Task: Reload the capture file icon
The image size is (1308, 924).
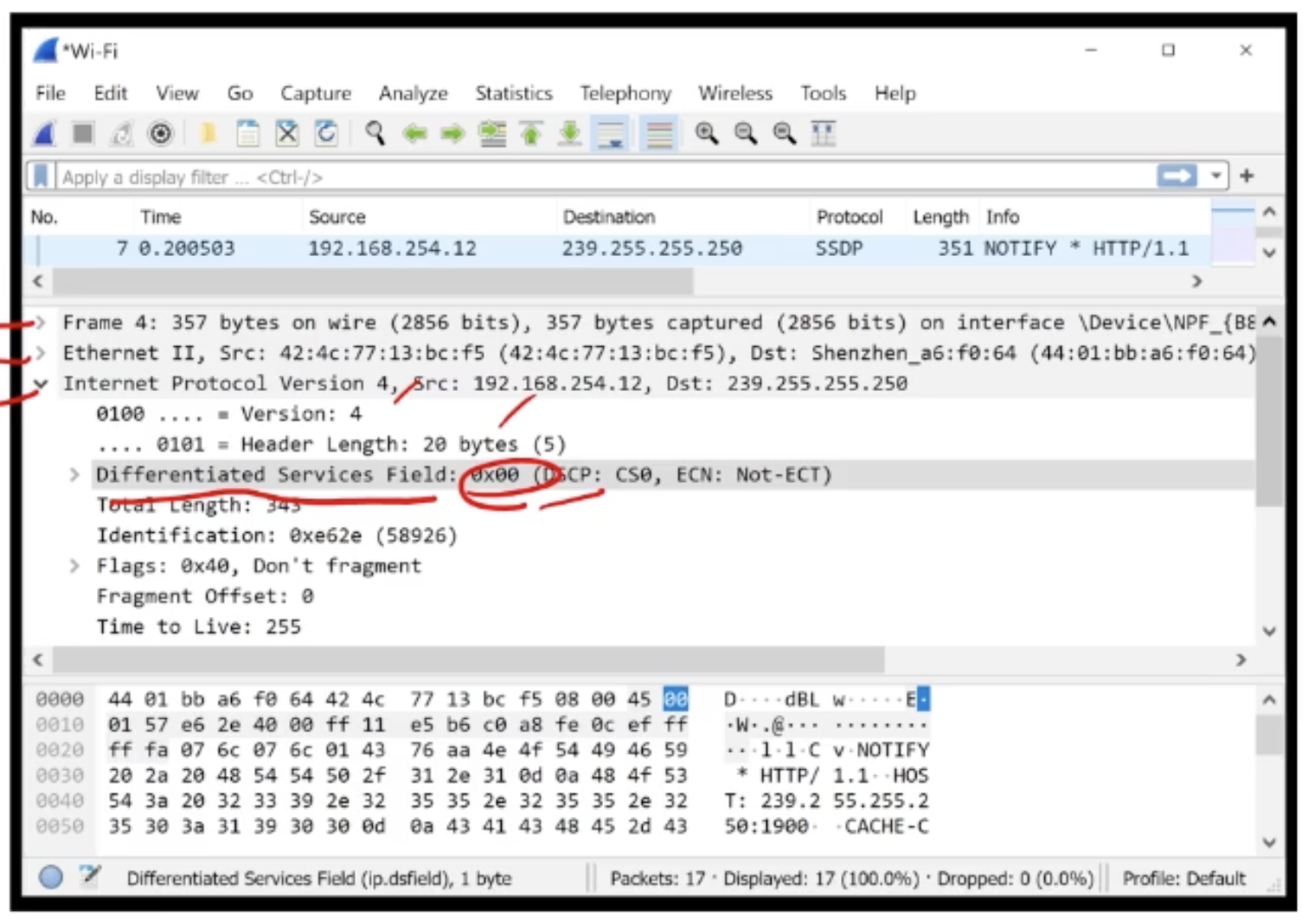Action: point(326,133)
